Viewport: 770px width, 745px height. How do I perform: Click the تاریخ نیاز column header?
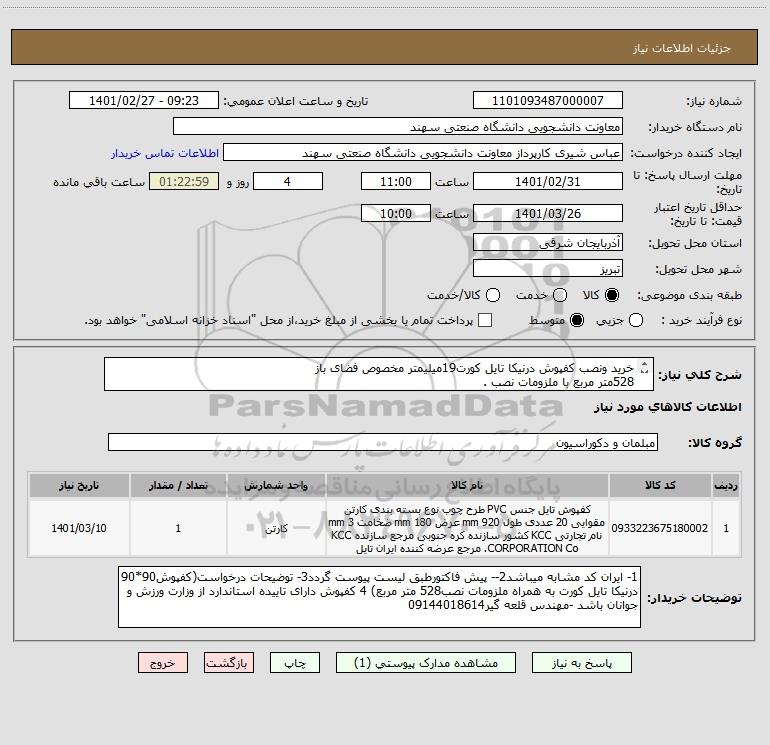pos(79,485)
